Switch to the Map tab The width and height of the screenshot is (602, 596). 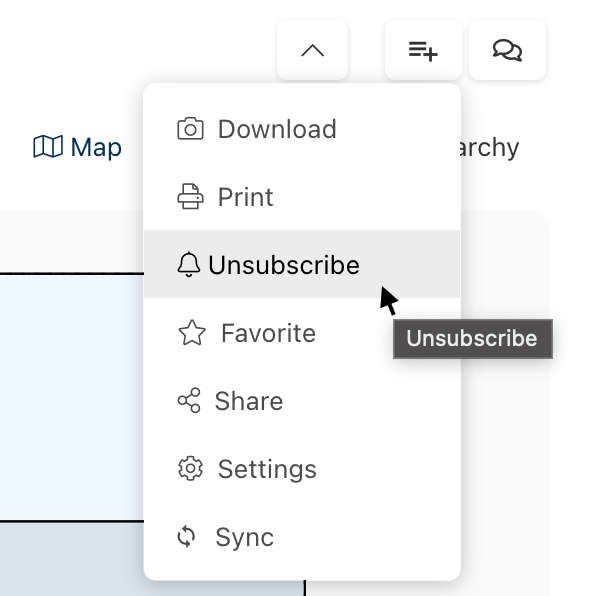(x=78, y=148)
